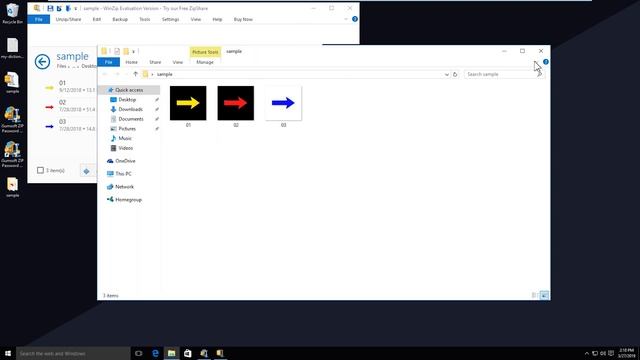The width and height of the screenshot is (640, 360).
Task: Open the Recycle Bin desktop icon
Action: tap(12, 13)
